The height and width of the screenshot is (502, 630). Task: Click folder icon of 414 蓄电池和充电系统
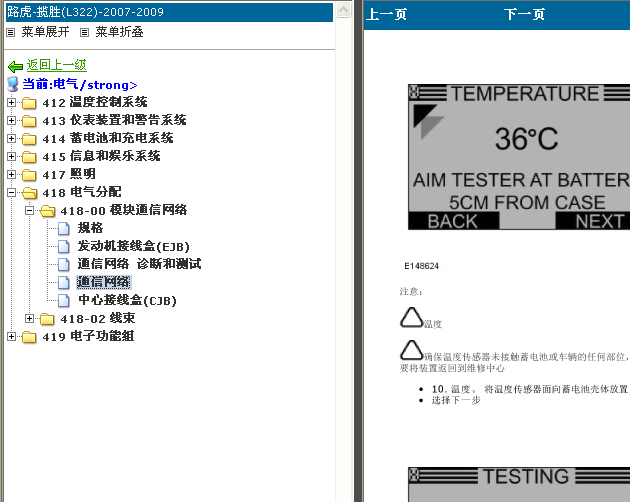29,139
